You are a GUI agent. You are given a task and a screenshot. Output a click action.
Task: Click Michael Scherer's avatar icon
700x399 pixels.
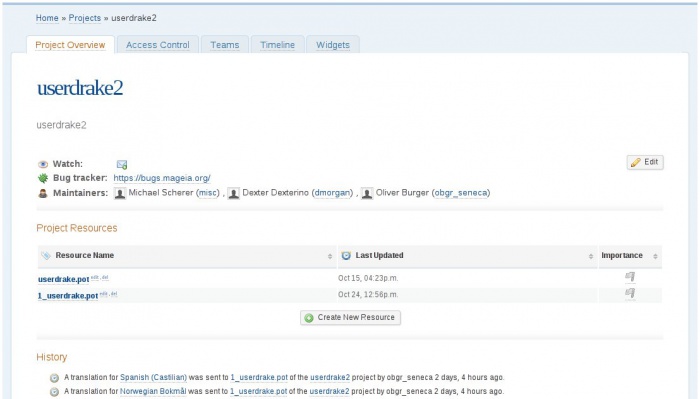(x=120, y=193)
